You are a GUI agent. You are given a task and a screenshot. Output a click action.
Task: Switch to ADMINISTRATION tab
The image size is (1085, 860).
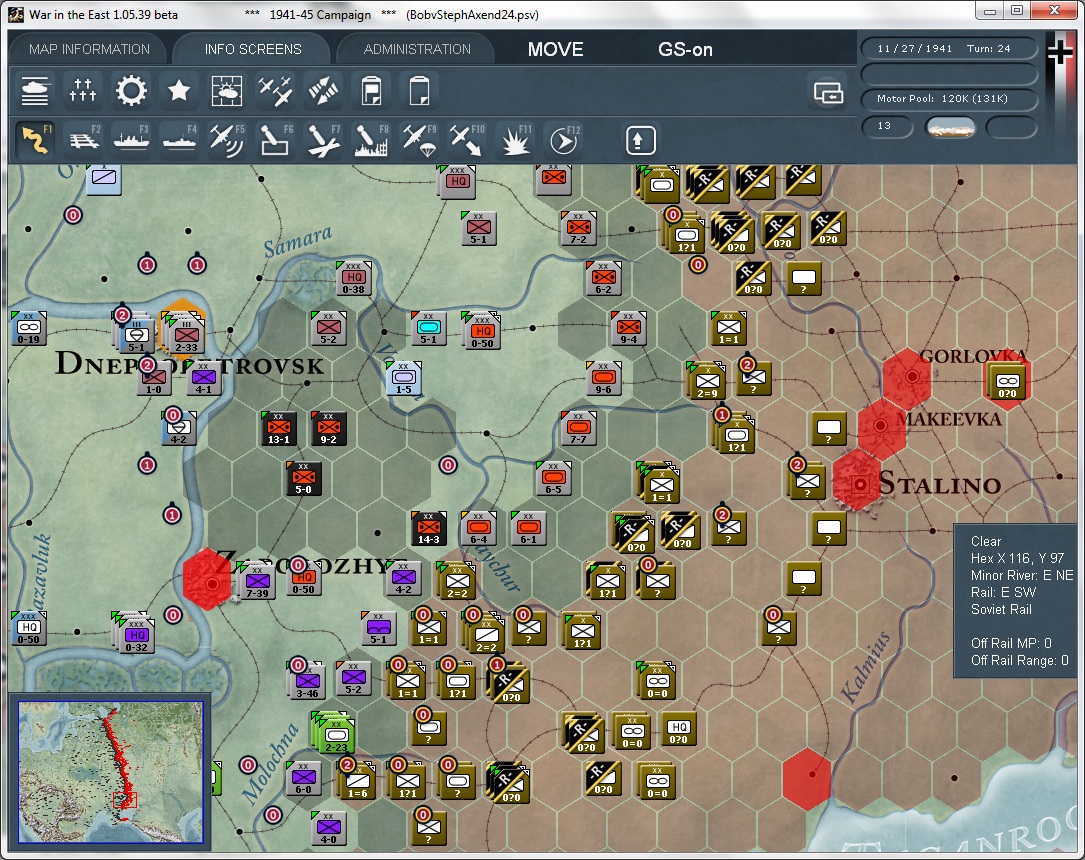tap(417, 49)
